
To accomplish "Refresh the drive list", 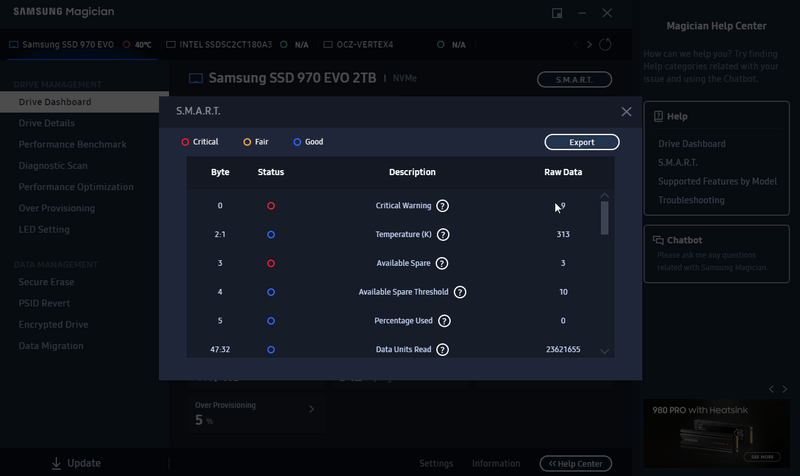I will coord(605,44).
